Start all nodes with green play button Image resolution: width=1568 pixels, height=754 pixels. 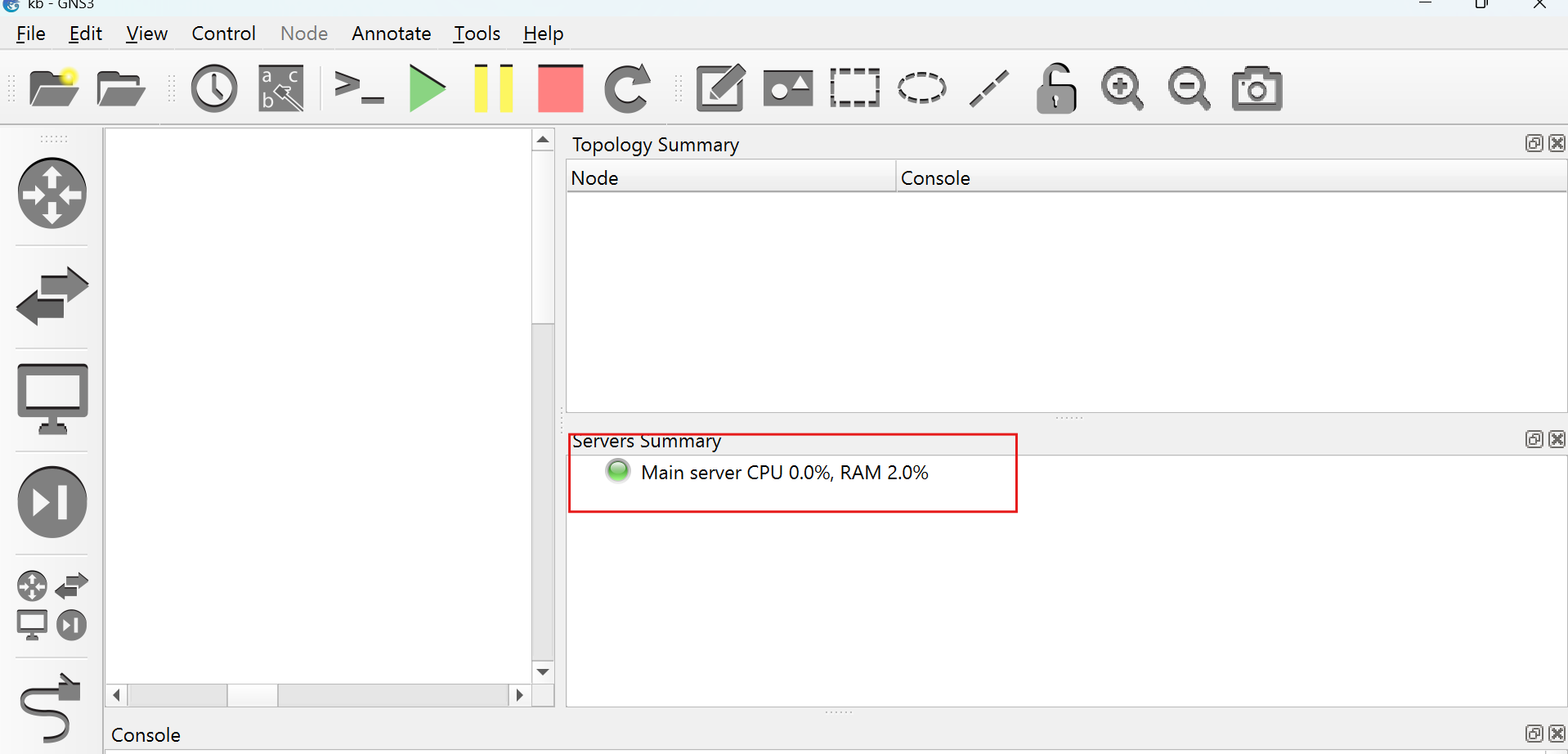click(427, 88)
